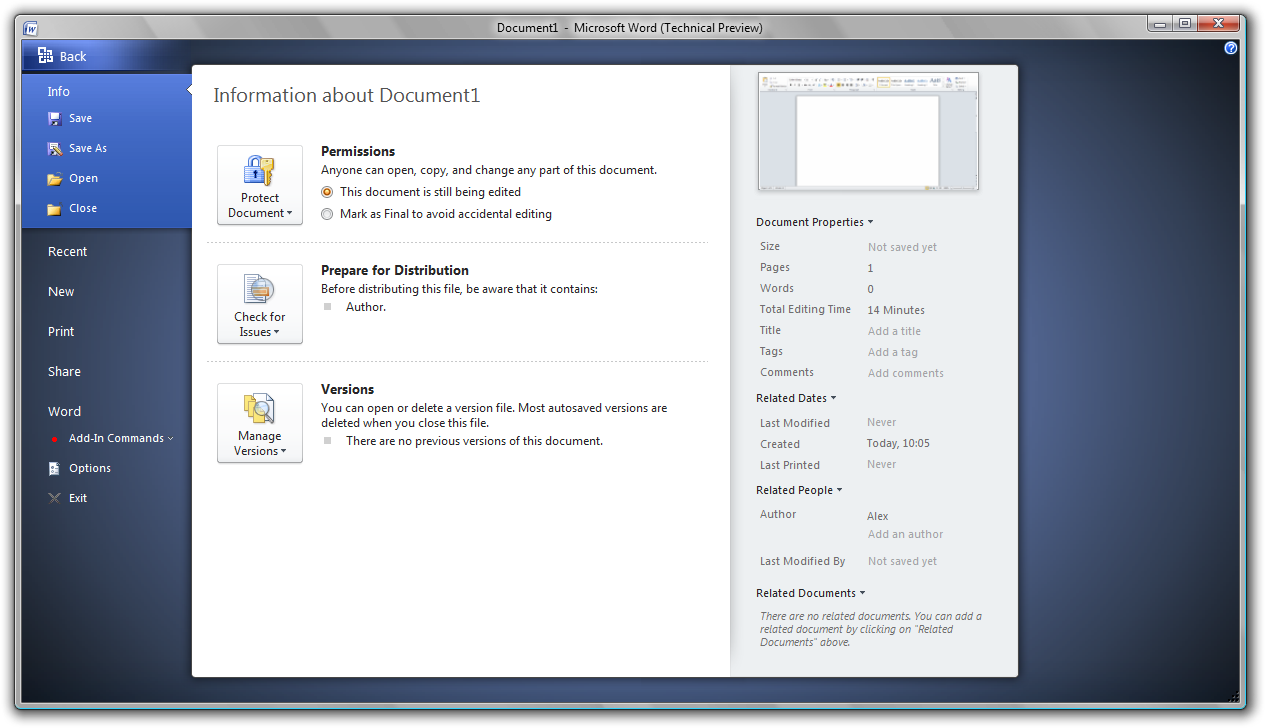Click the Word application icon in title bar
Viewport: 1265px width, 728px height.
pos(30,27)
